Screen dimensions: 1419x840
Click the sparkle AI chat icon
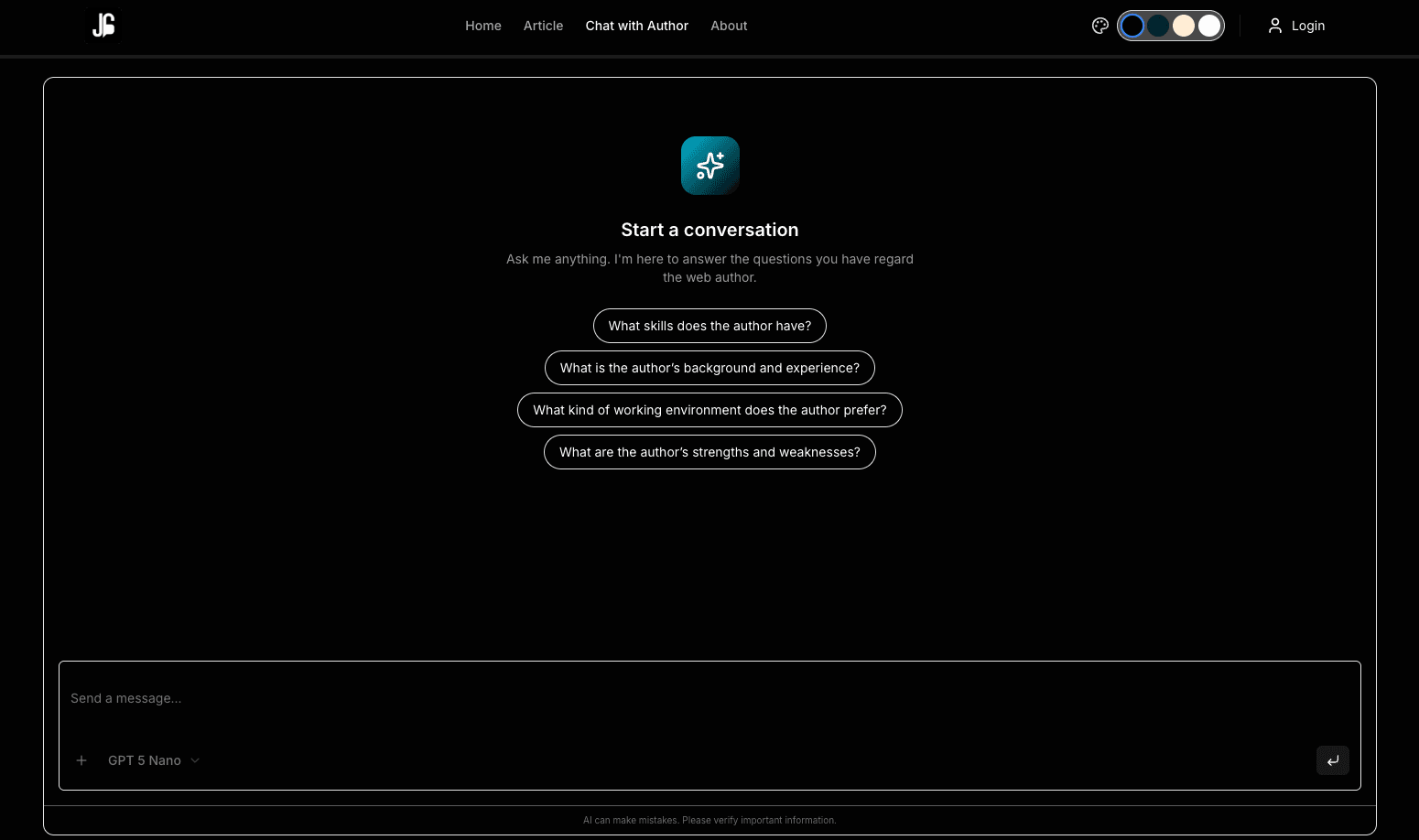click(710, 166)
